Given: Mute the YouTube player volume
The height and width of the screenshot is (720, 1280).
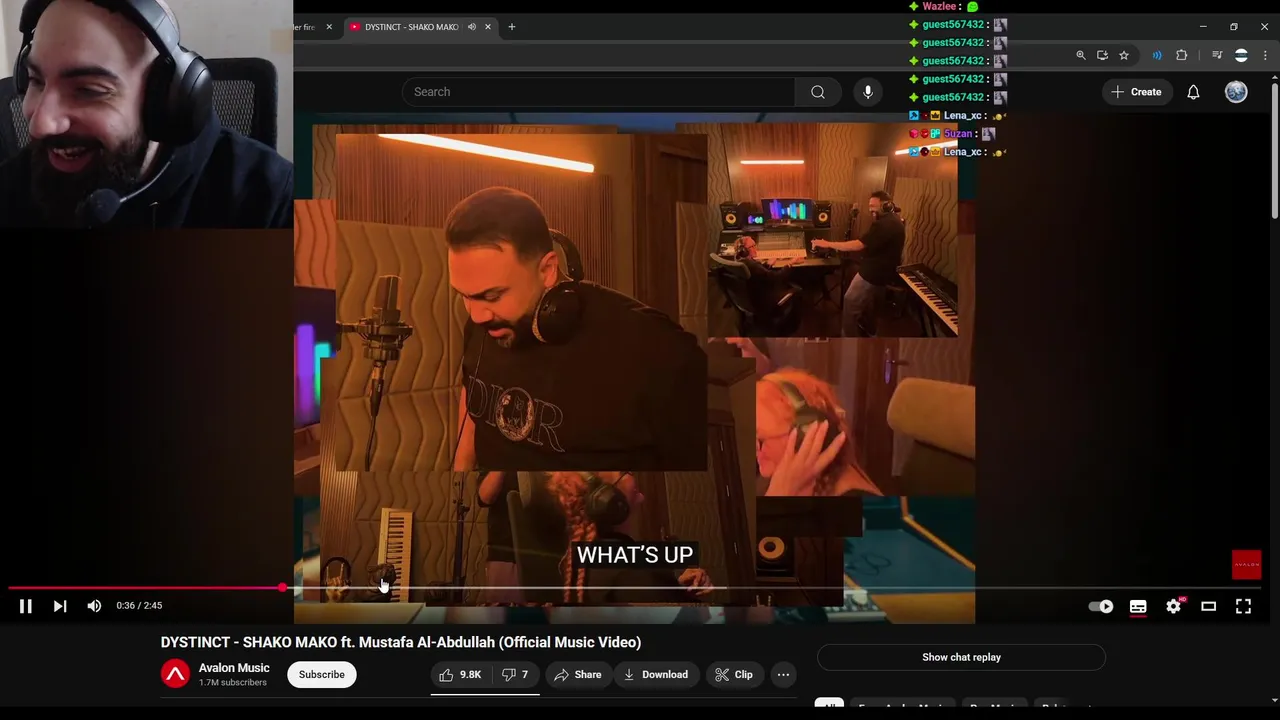Looking at the screenshot, I should pyautogui.click(x=94, y=606).
